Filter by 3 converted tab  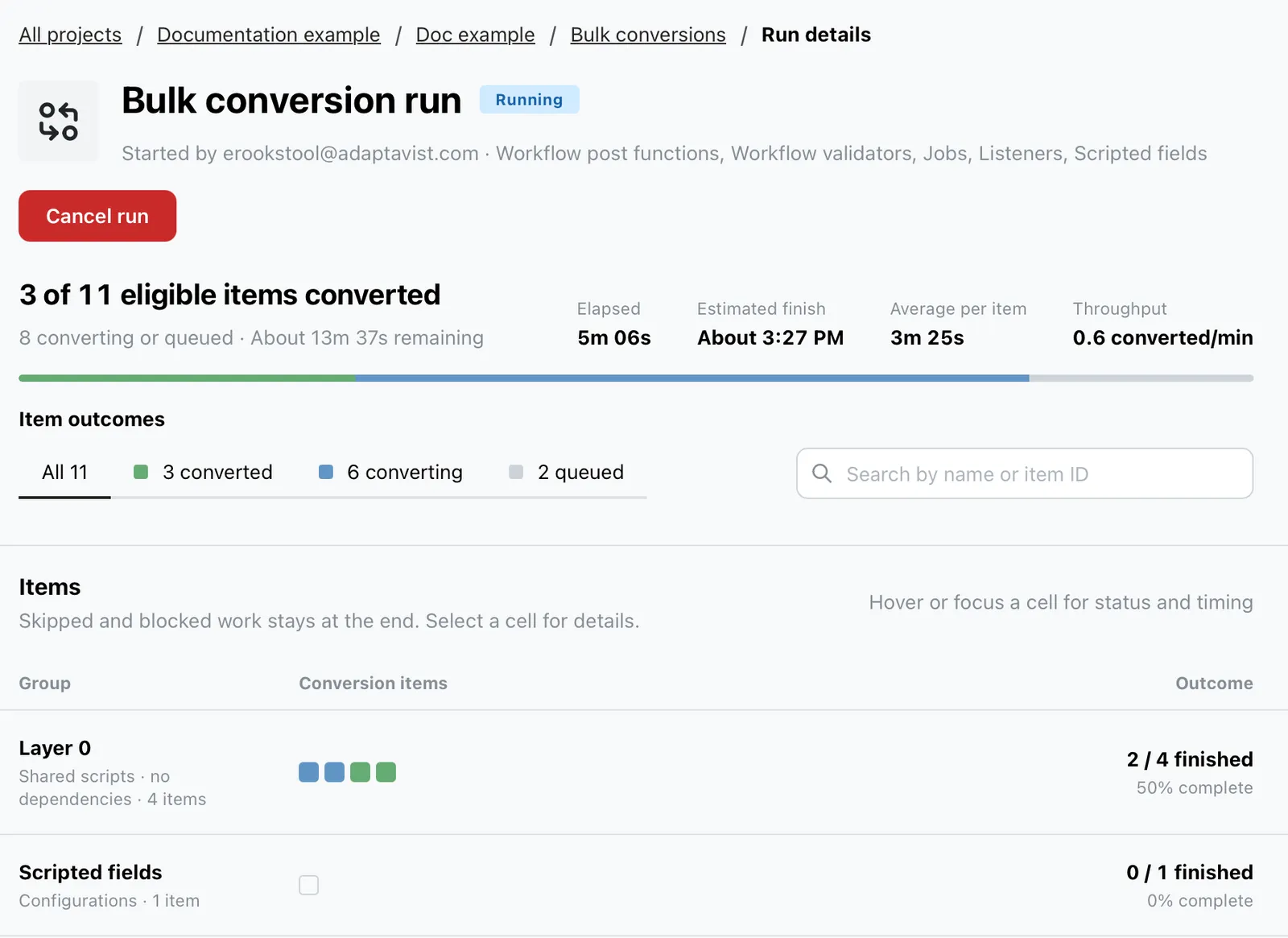pos(203,473)
